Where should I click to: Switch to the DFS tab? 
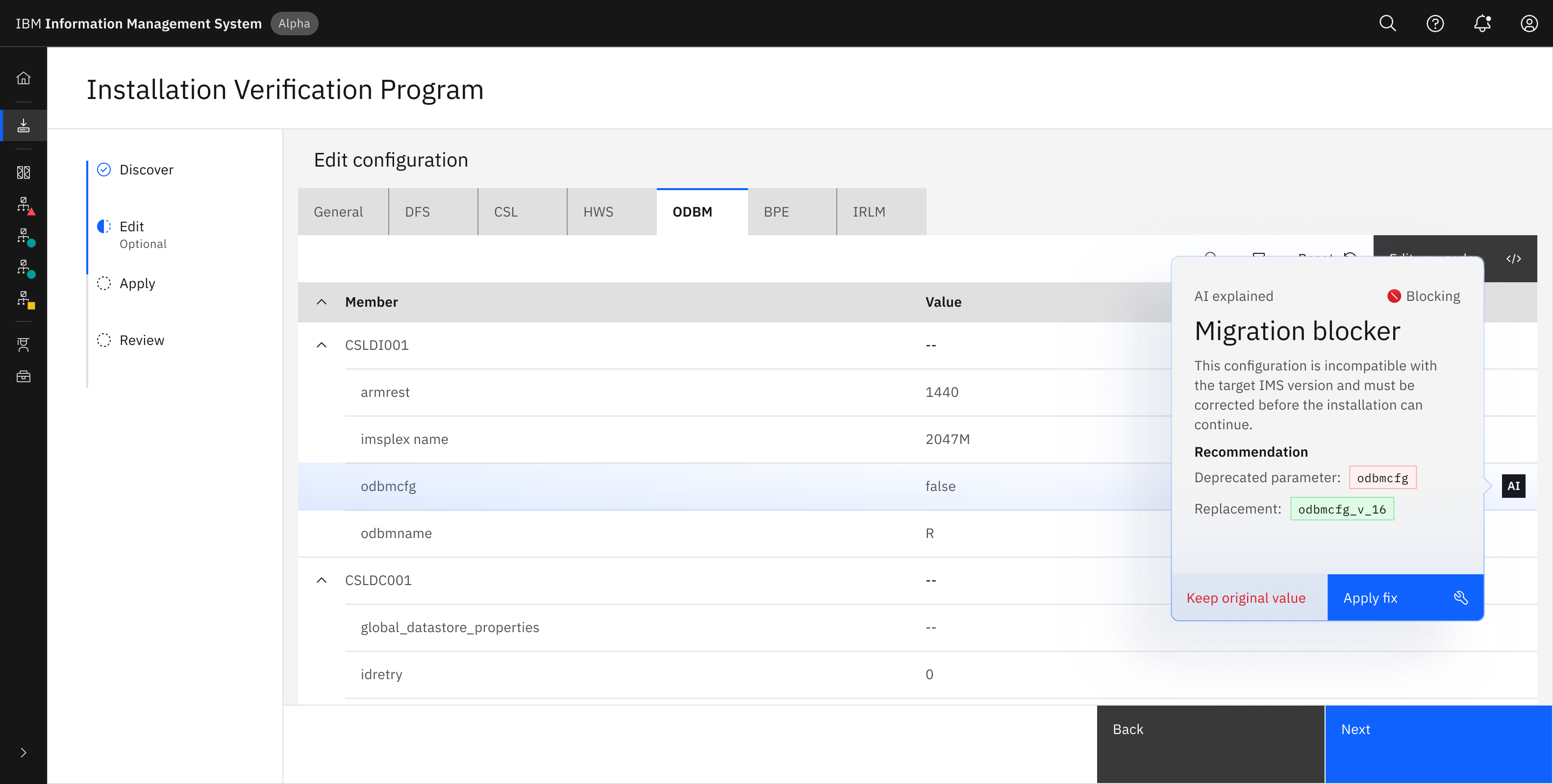(433, 212)
